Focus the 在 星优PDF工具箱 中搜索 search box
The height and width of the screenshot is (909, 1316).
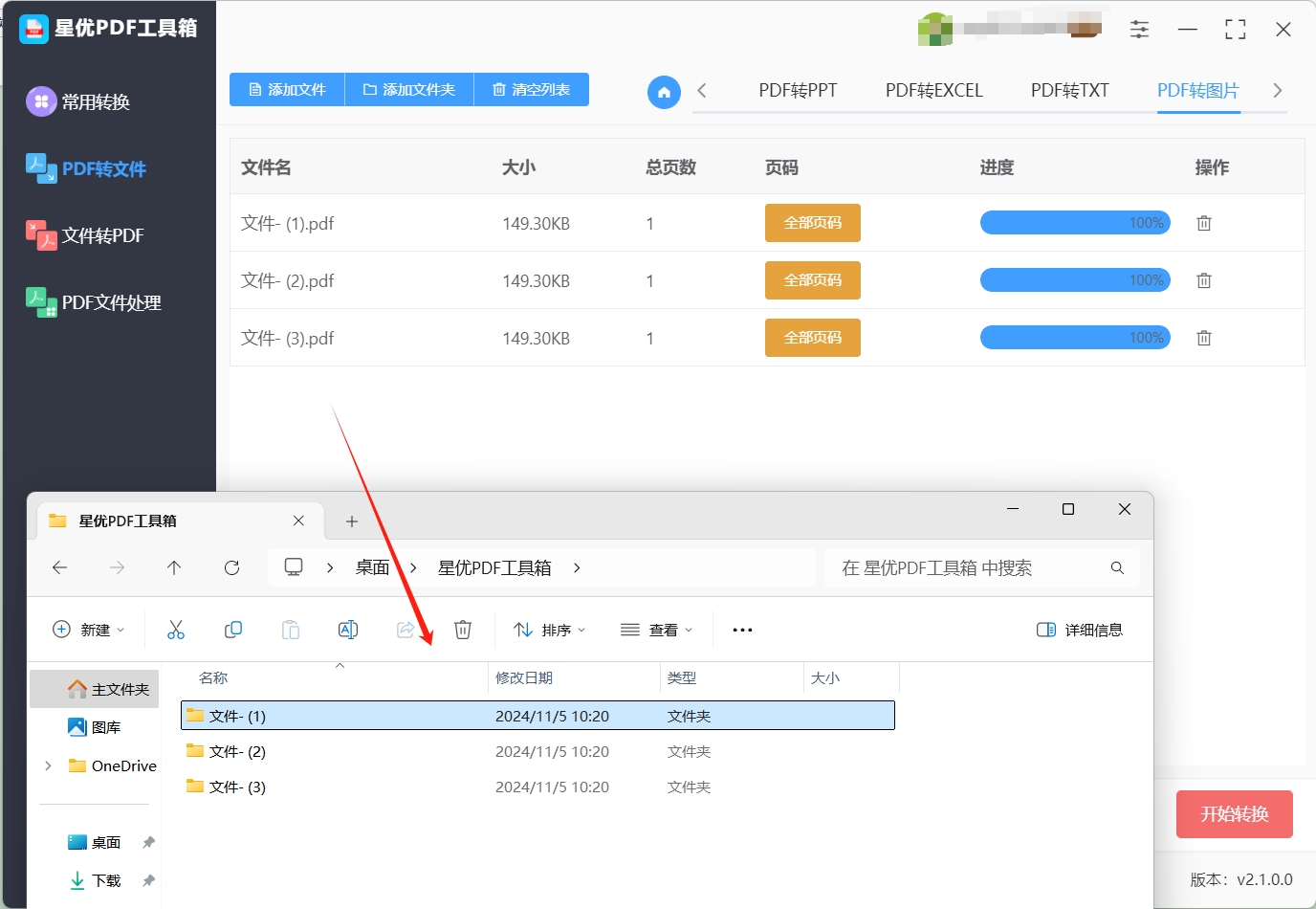click(x=981, y=567)
